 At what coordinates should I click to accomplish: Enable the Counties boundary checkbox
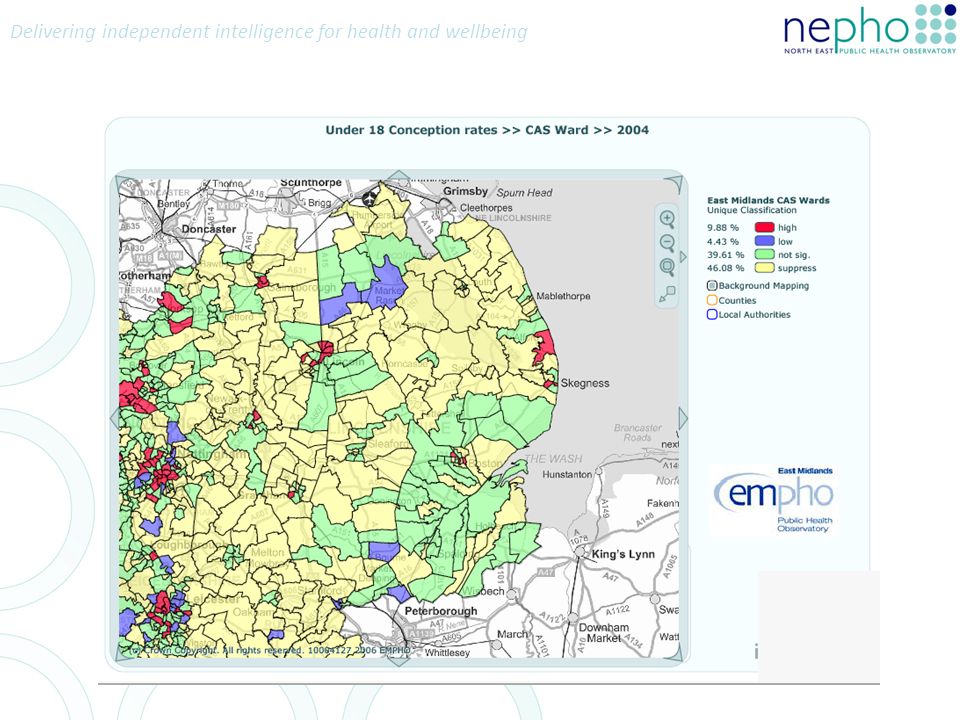[x=712, y=300]
